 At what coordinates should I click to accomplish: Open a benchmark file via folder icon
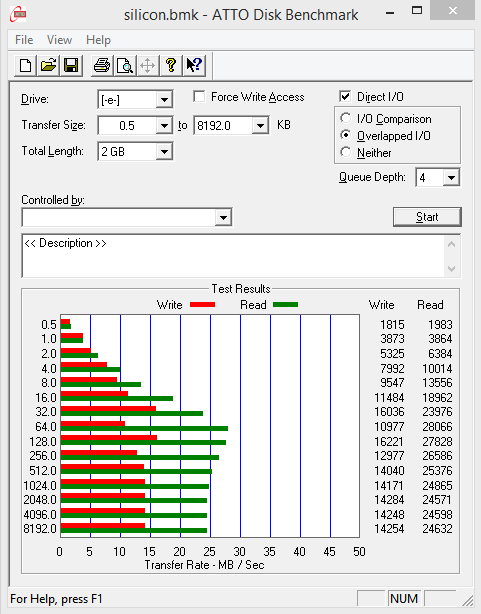pyautogui.click(x=48, y=65)
